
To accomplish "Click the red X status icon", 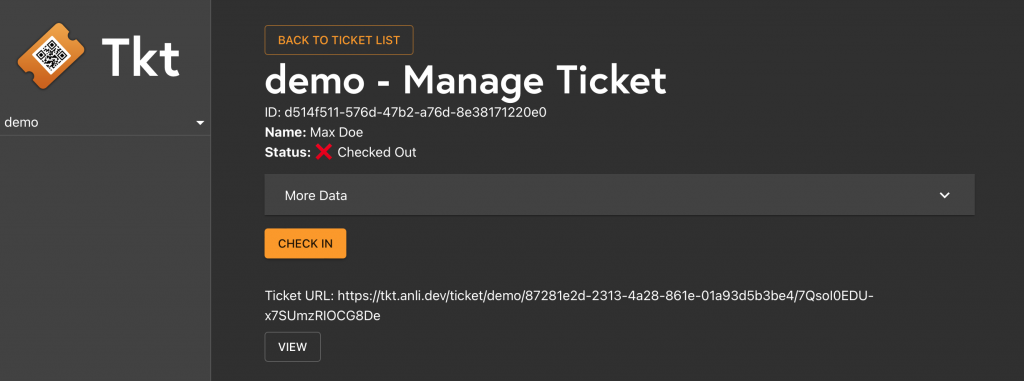I will (x=323, y=152).
